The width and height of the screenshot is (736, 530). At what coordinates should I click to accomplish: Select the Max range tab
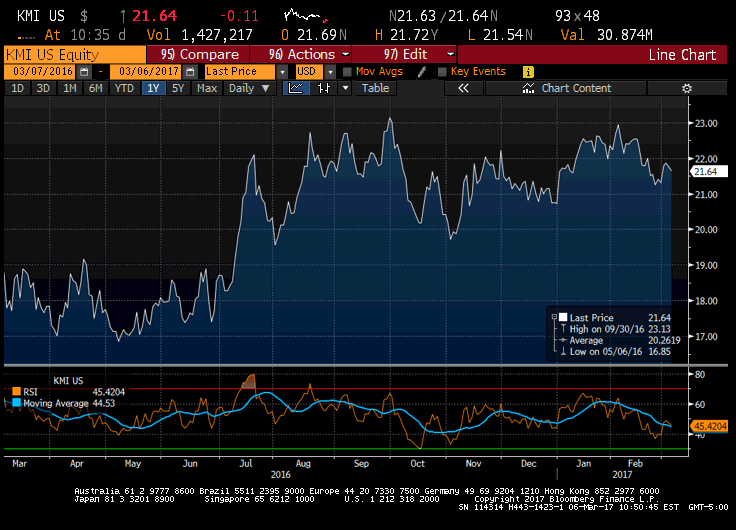coord(207,88)
